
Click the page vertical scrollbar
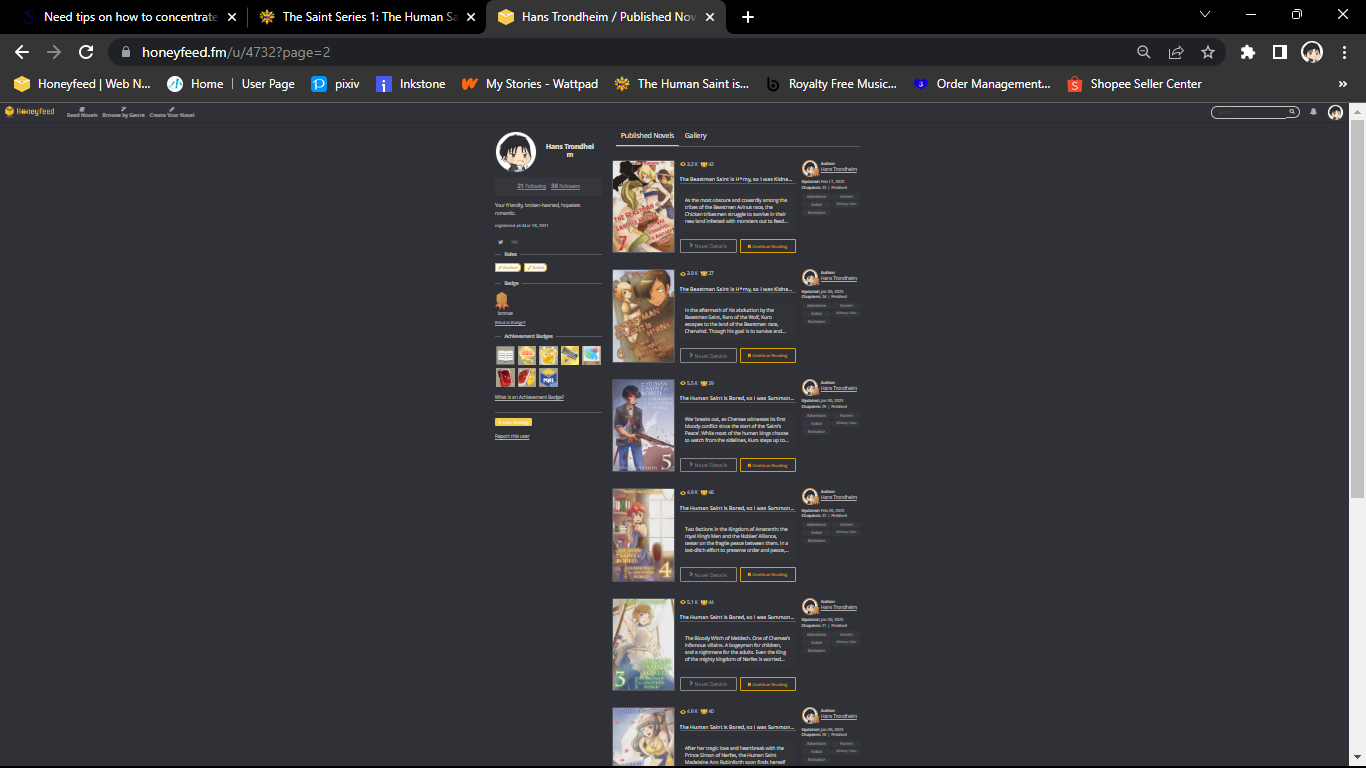tap(1357, 300)
